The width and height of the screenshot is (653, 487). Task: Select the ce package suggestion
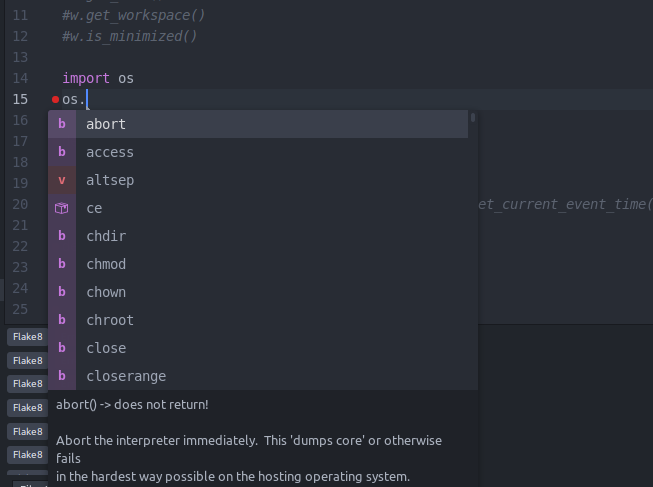click(x=258, y=208)
